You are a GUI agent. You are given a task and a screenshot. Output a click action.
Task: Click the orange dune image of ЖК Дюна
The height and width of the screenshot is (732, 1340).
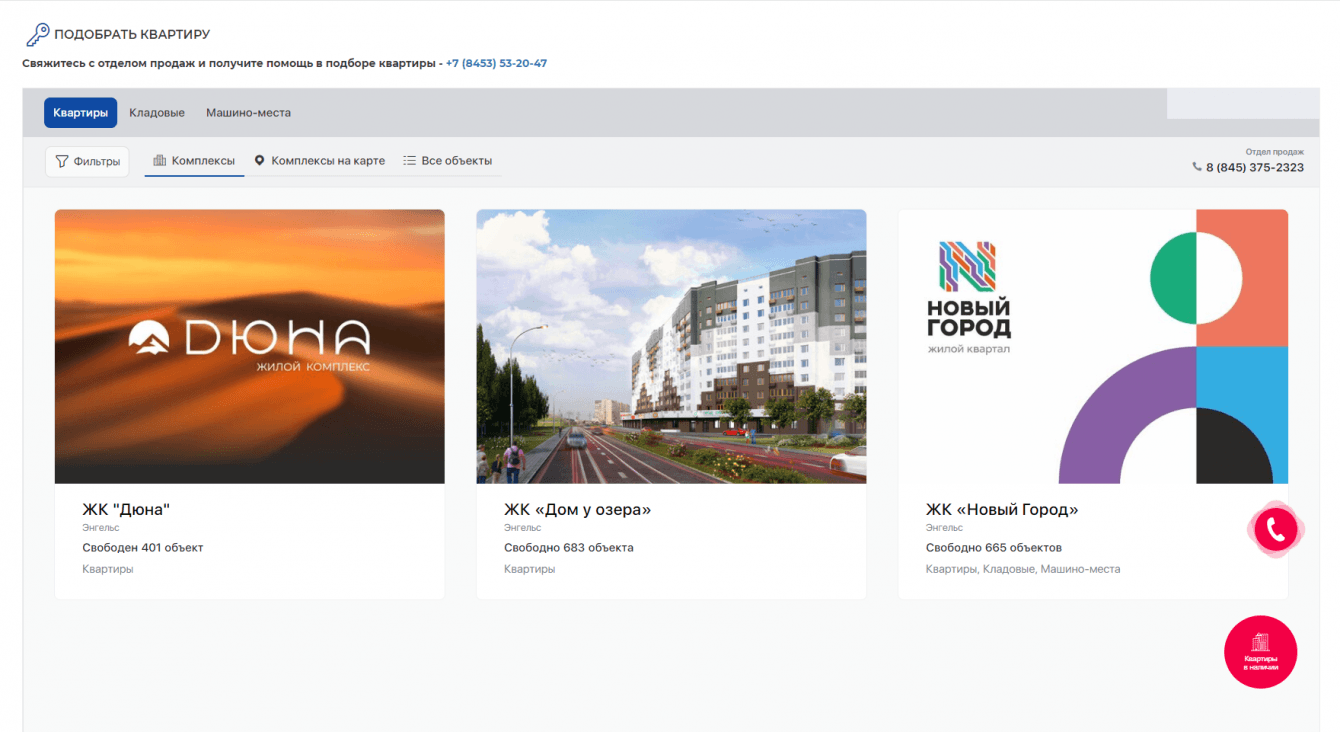pos(249,347)
